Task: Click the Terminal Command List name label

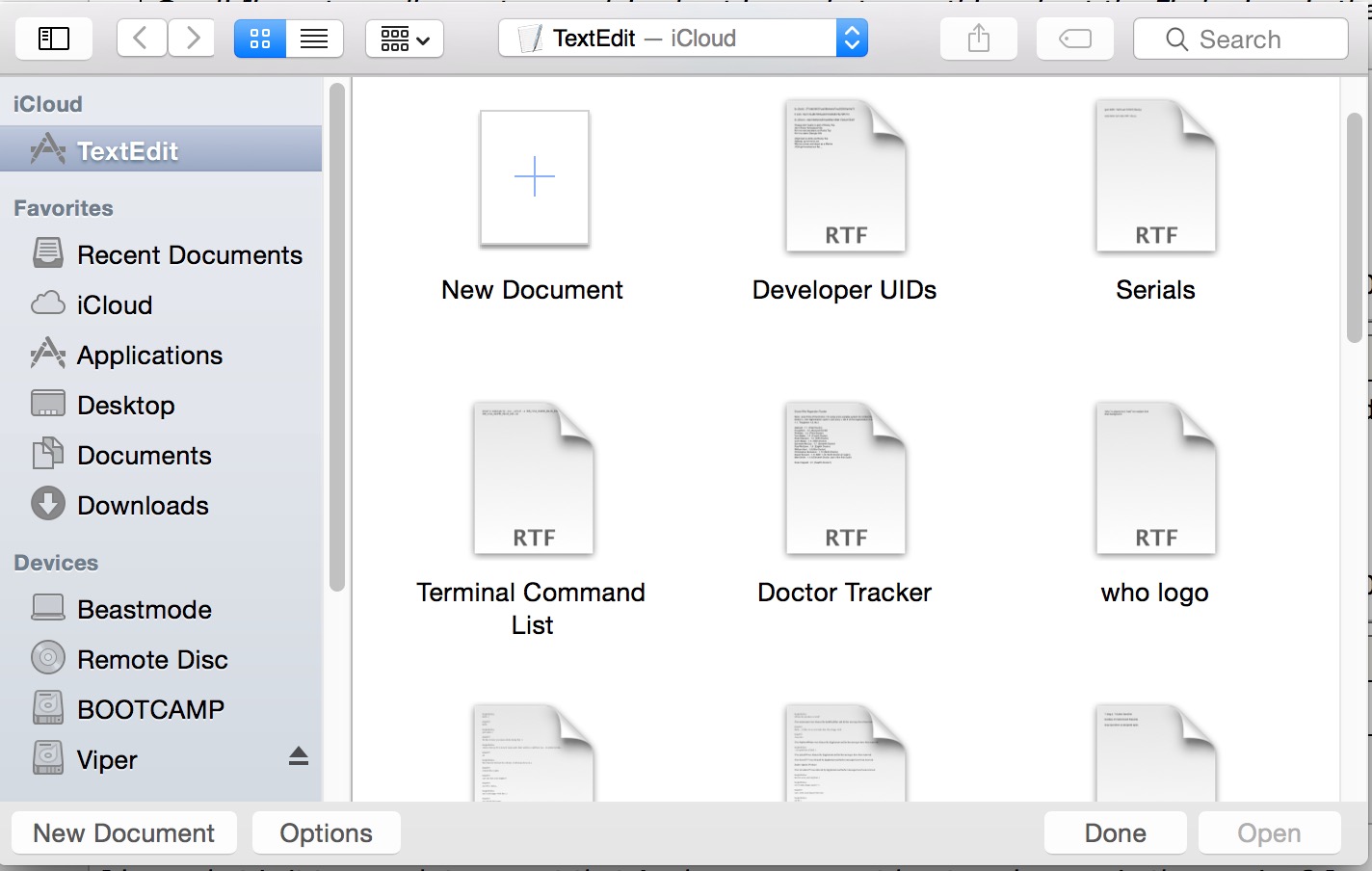Action: pos(531,609)
